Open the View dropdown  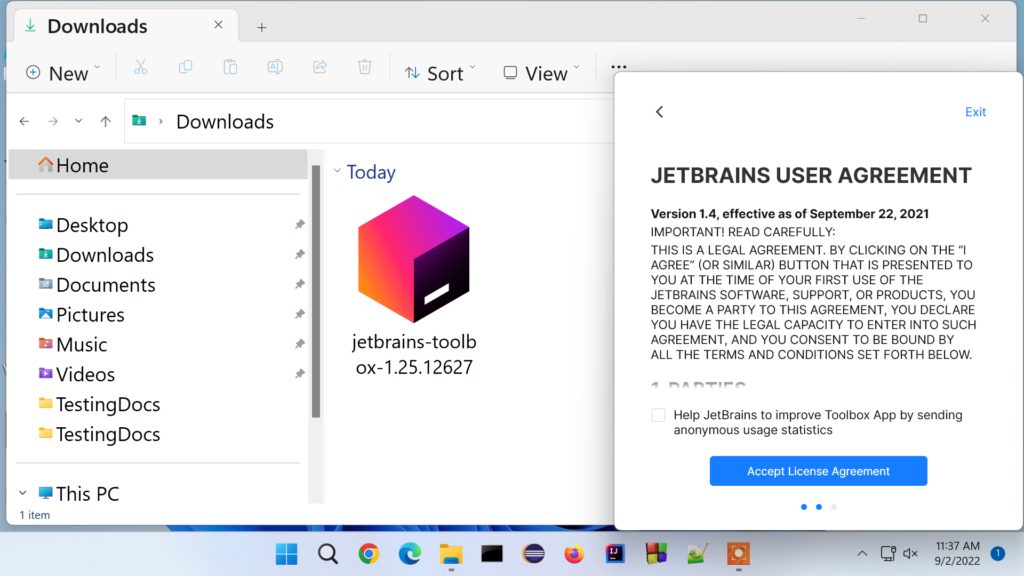pos(541,72)
